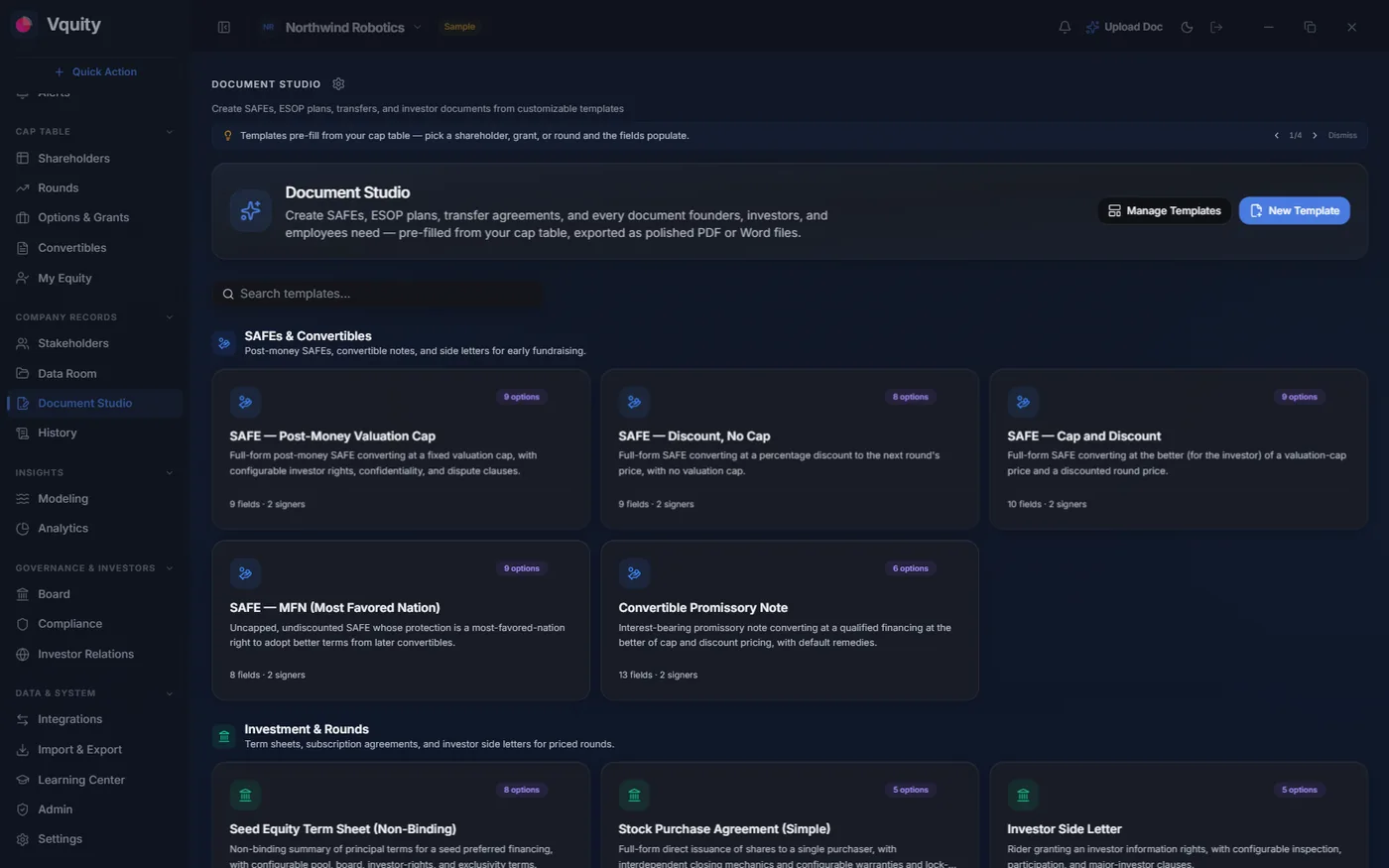Open Investor Side Letter template

(x=1179, y=816)
